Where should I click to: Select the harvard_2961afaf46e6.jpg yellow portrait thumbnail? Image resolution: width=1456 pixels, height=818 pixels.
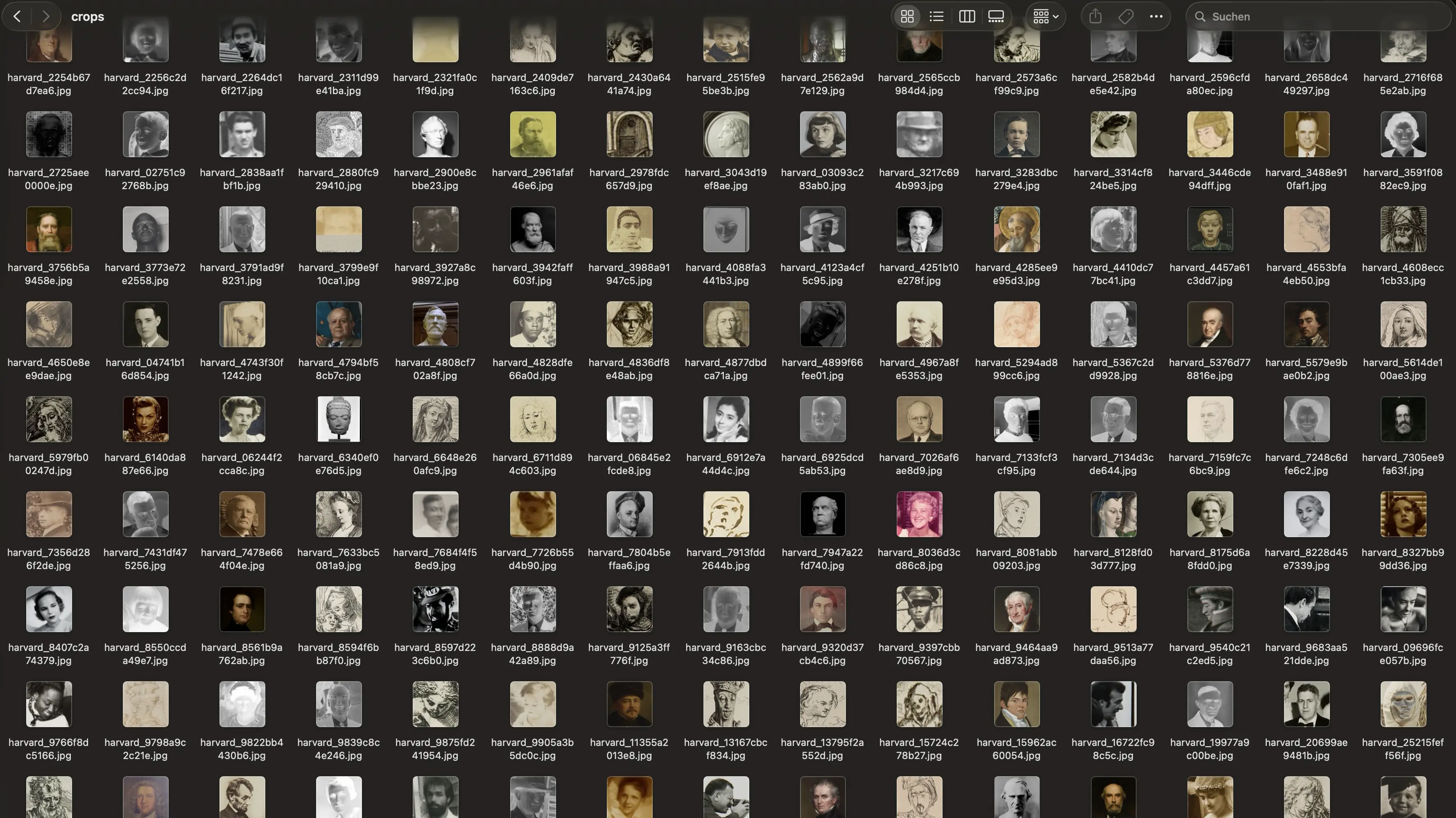pos(532,134)
